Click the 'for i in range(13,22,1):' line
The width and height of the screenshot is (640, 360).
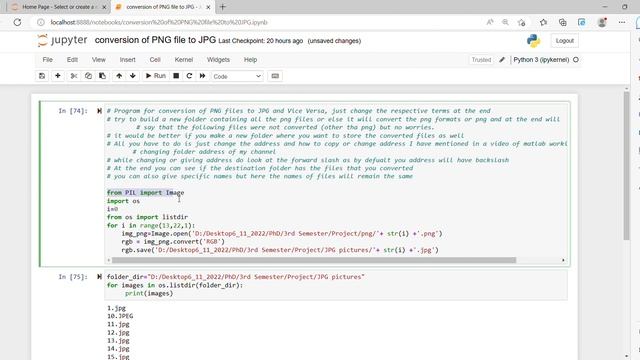151,225
